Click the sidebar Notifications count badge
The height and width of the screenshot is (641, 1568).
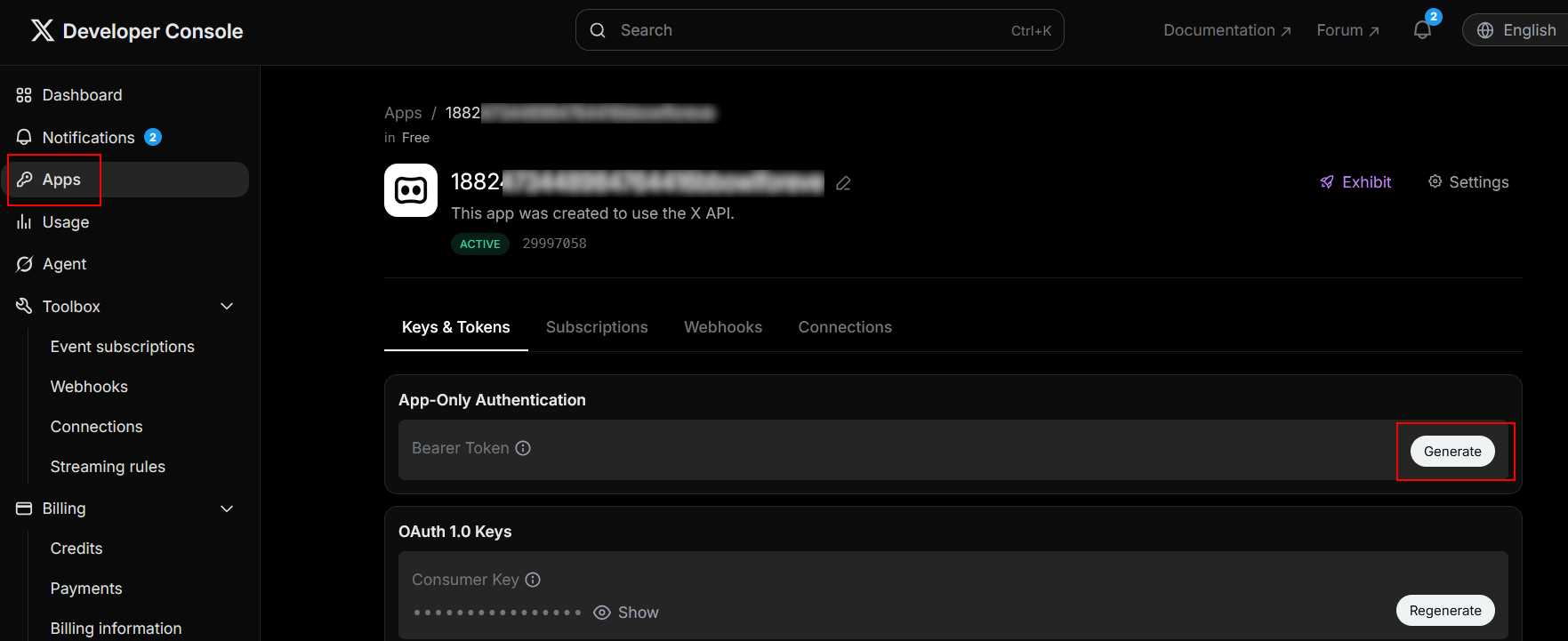click(x=153, y=137)
